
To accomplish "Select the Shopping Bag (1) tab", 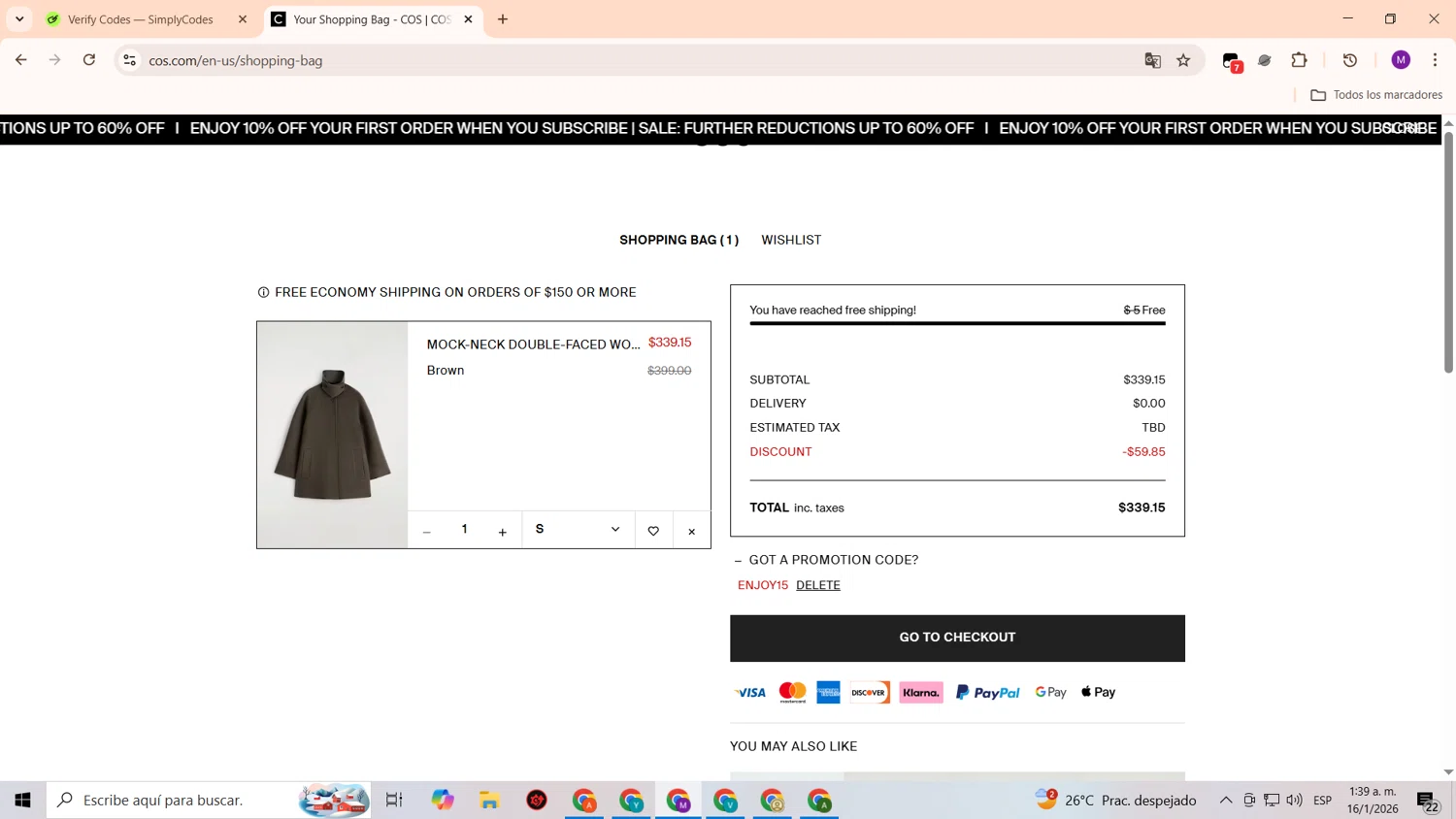I will 678,240.
